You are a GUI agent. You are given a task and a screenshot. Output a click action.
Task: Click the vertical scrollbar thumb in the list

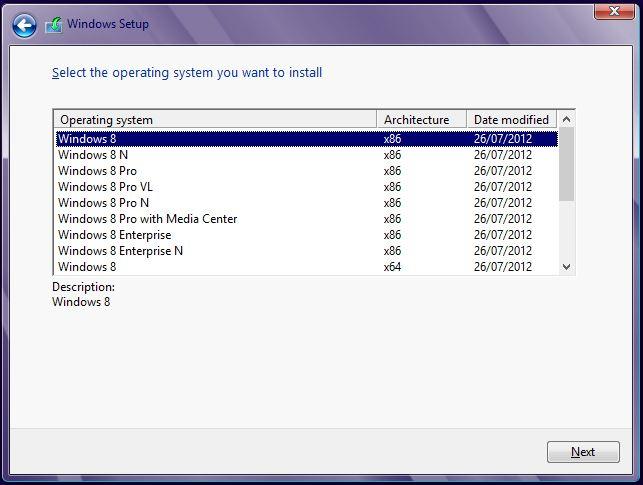(566, 164)
